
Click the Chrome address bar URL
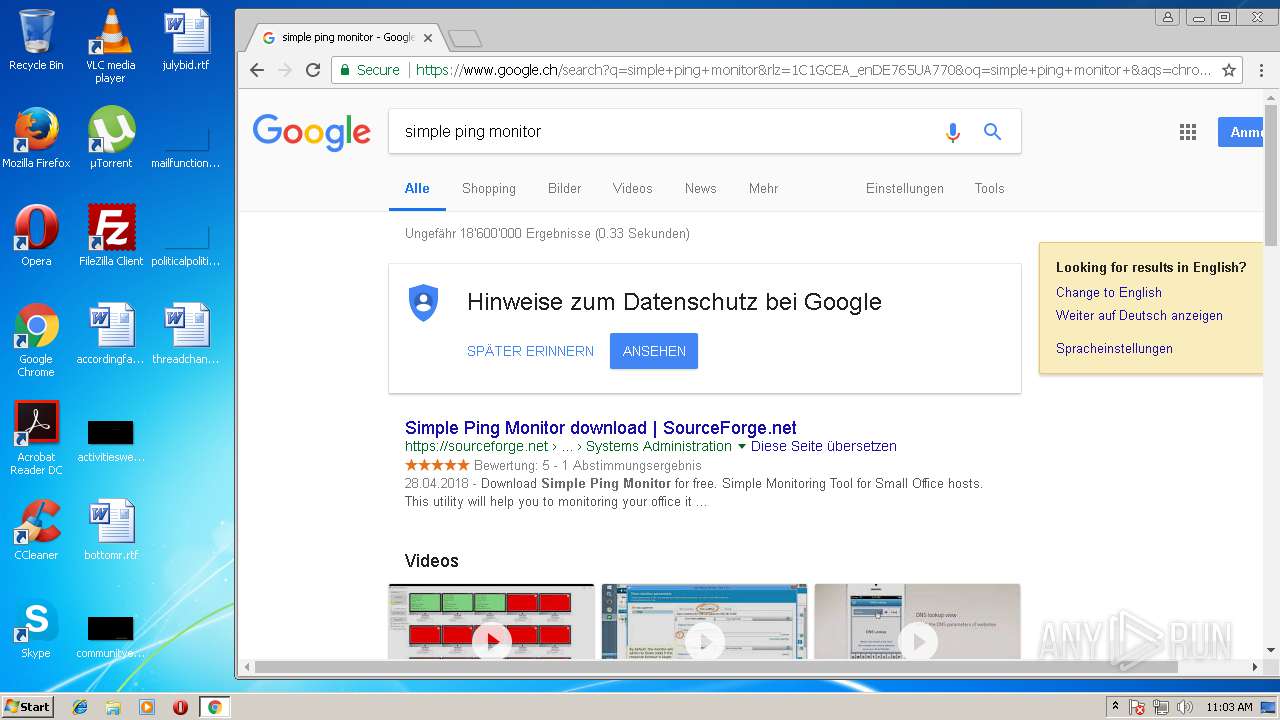click(812, 70)
